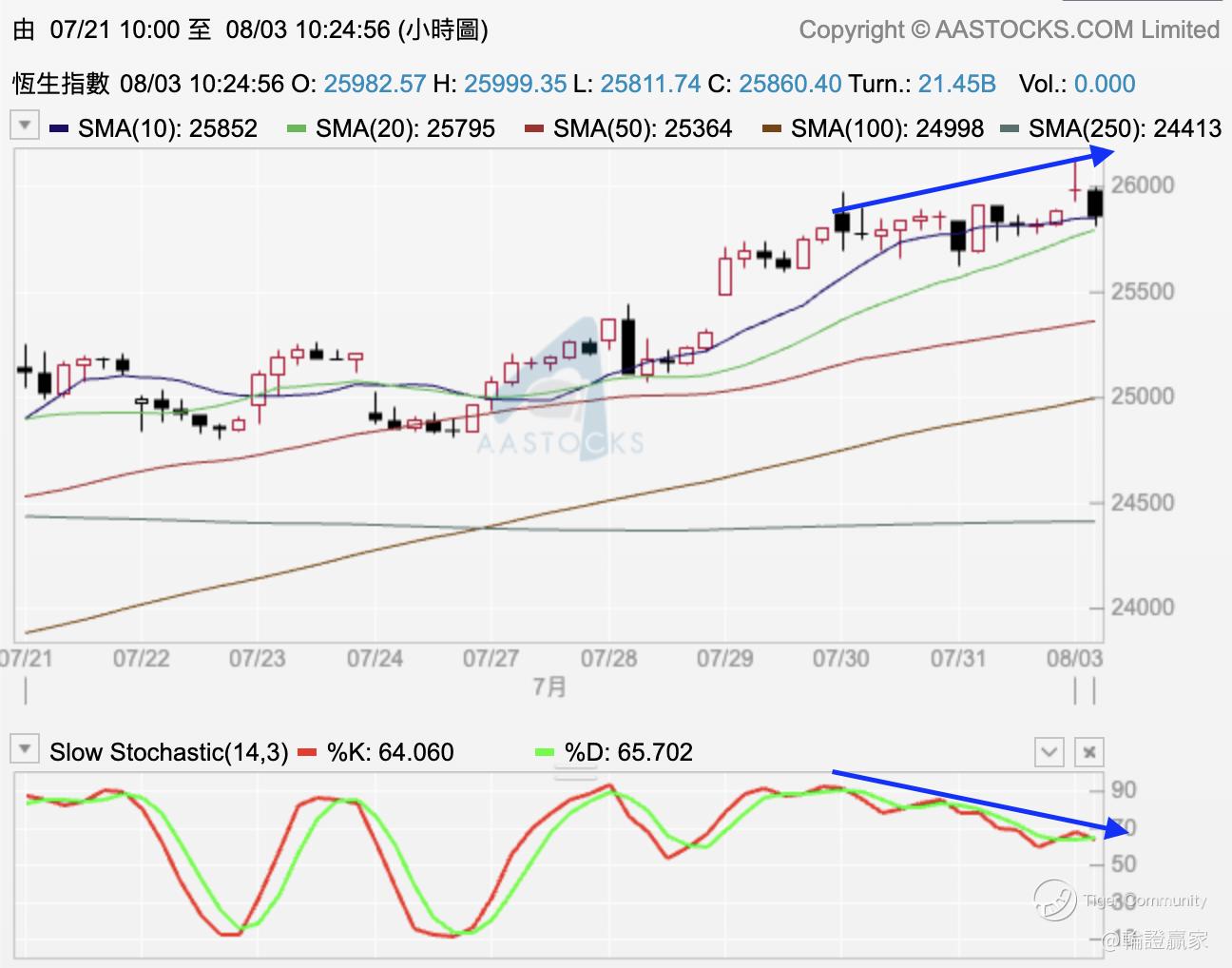
Task: Click the SMA(50) red legend swatch
Action: [x=534, y=128]
